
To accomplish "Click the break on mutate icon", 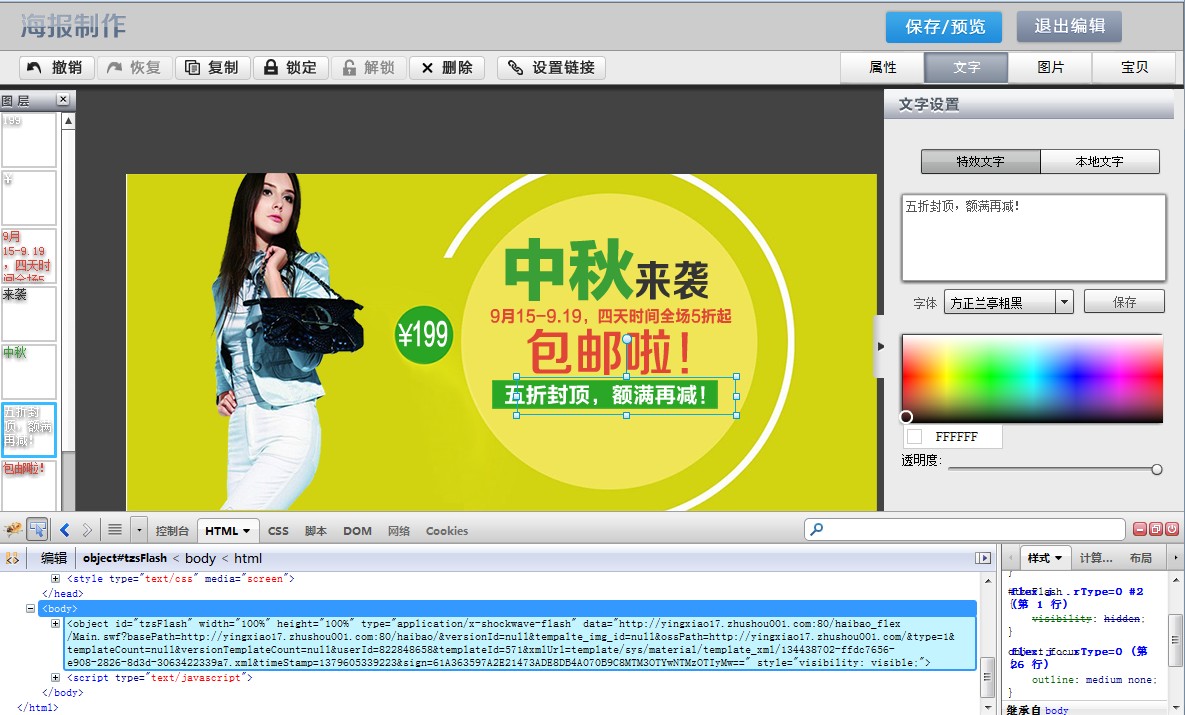I will click(12, 559).
